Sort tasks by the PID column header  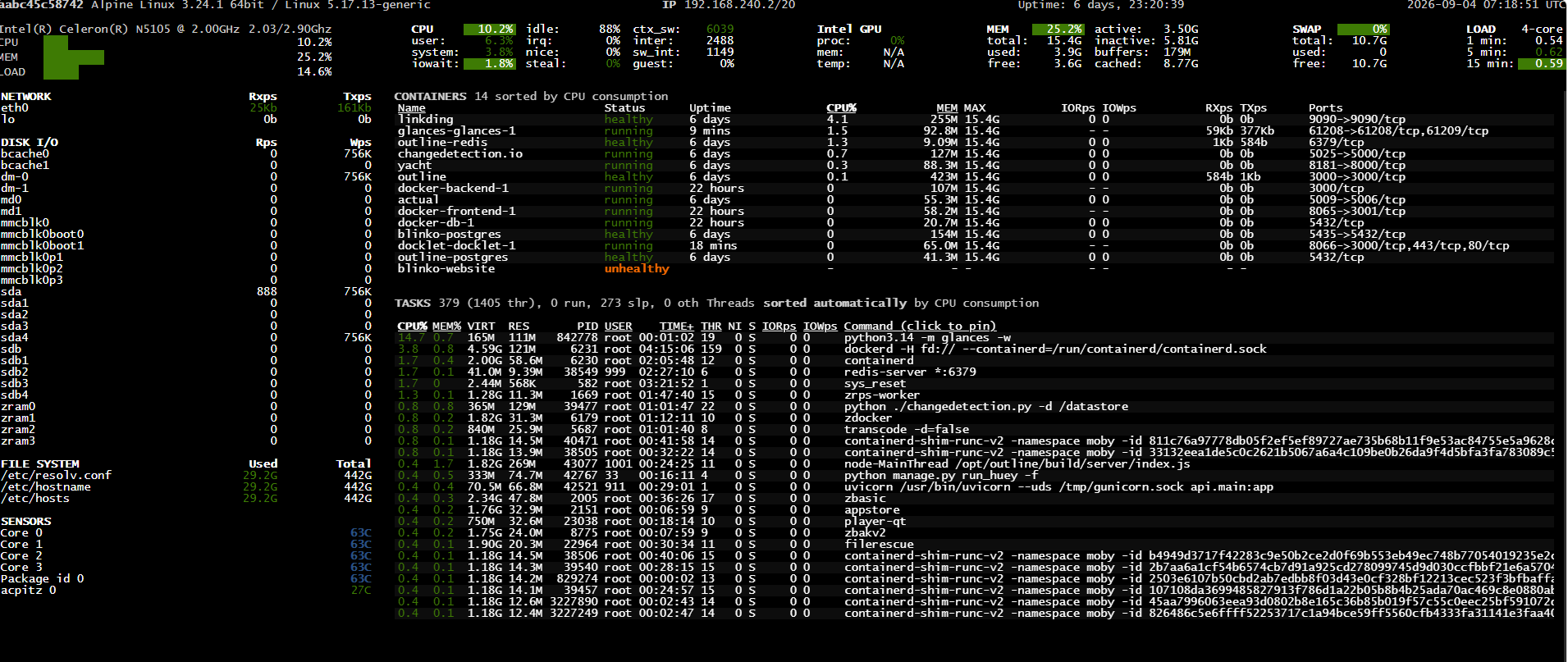pyautogui.click(x=587, y=326)
